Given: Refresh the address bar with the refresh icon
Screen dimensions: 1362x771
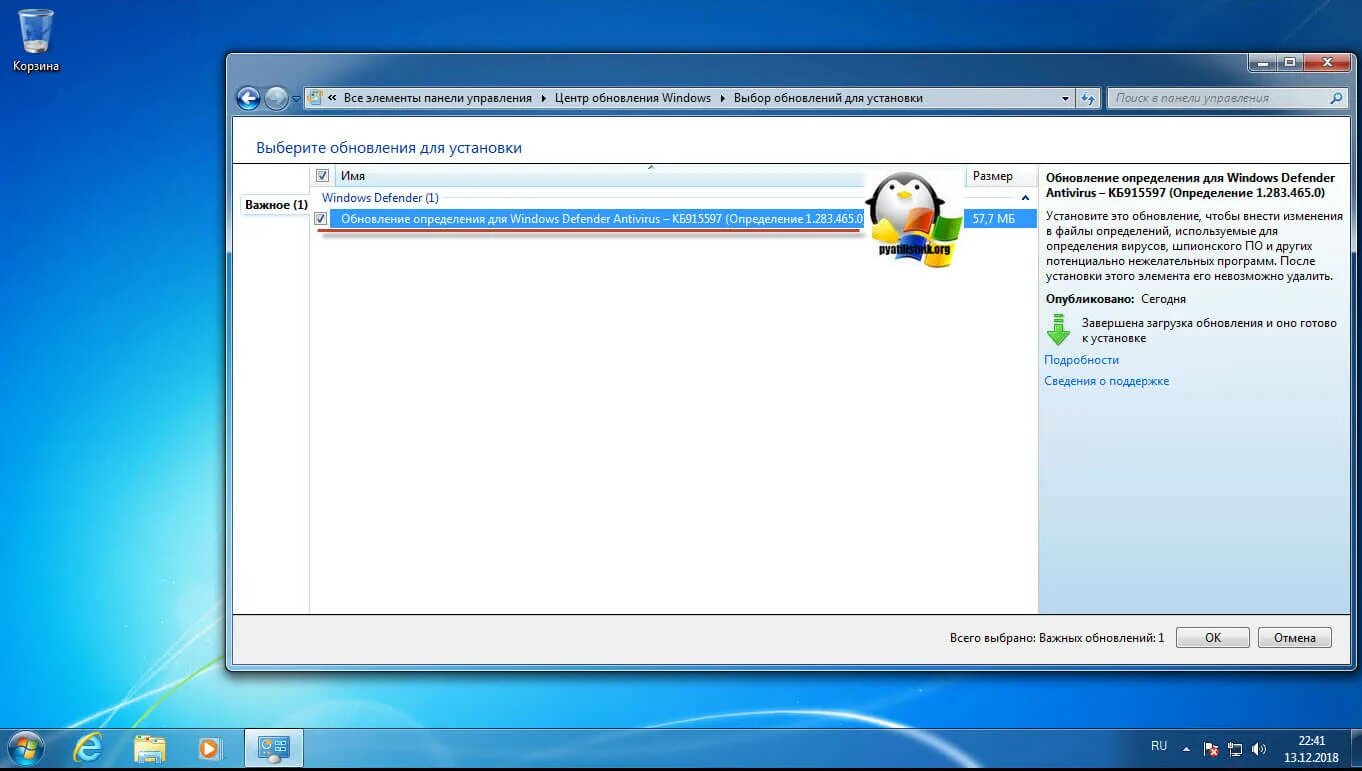Looking at the screenshot, I should 1088,98.
